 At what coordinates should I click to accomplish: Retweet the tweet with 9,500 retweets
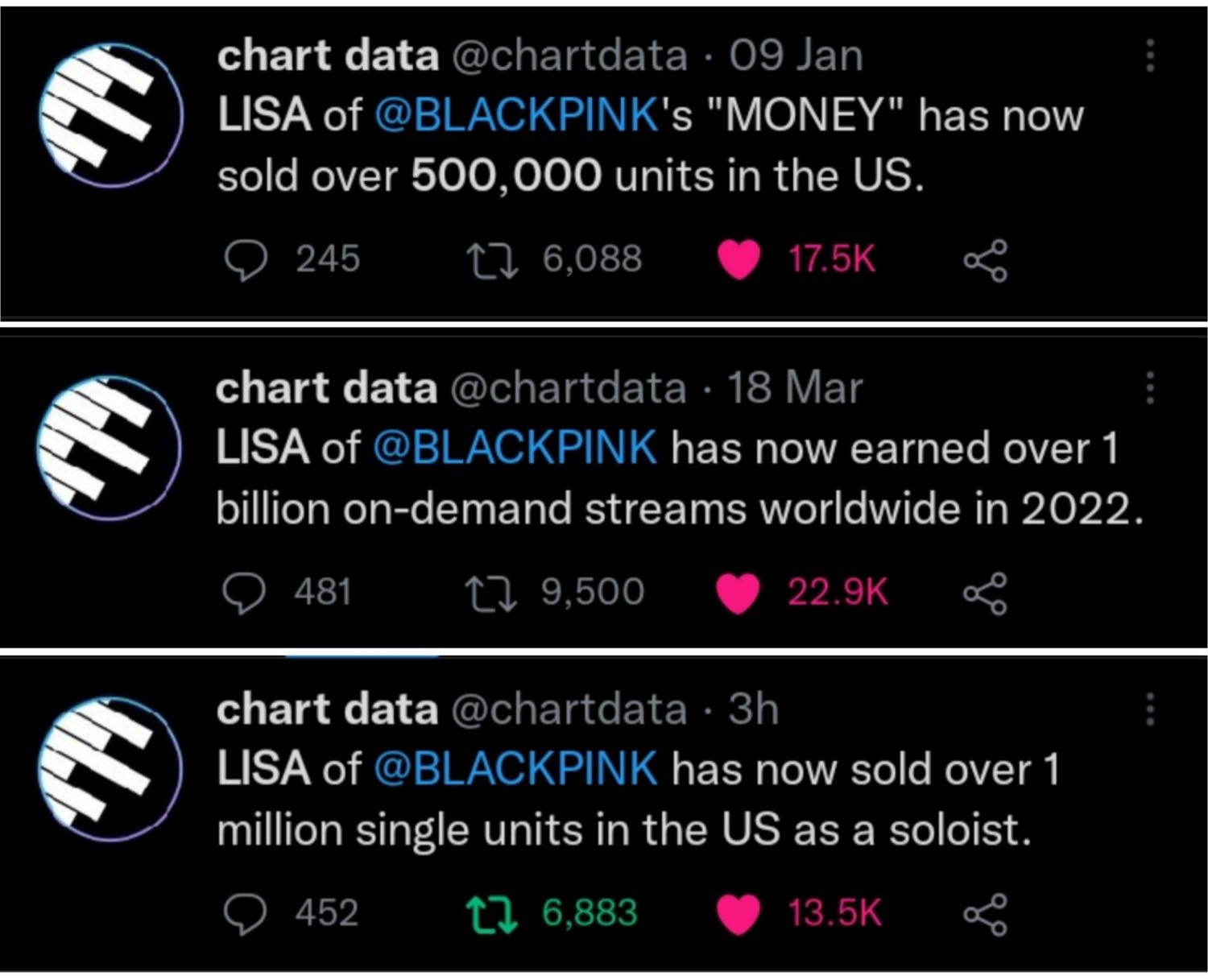[490, 593]
